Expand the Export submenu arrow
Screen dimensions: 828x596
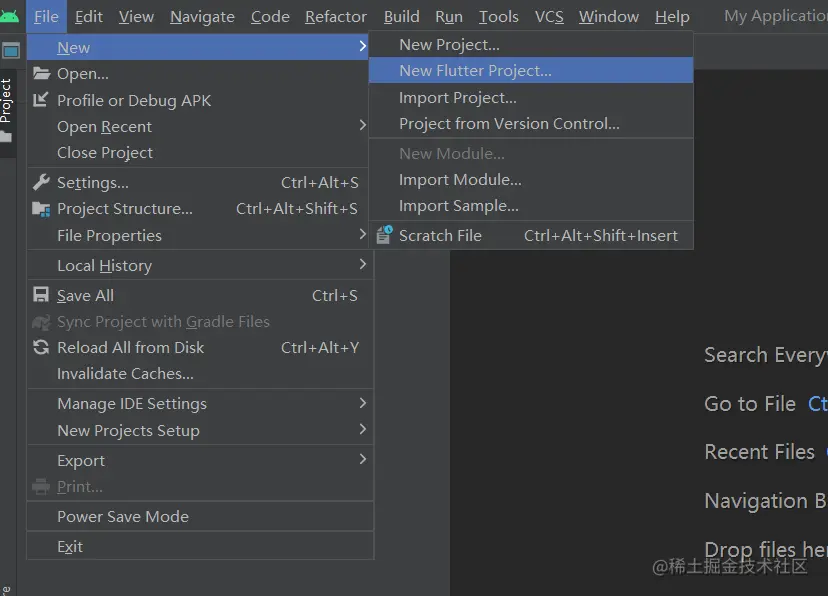coord(363,460)
